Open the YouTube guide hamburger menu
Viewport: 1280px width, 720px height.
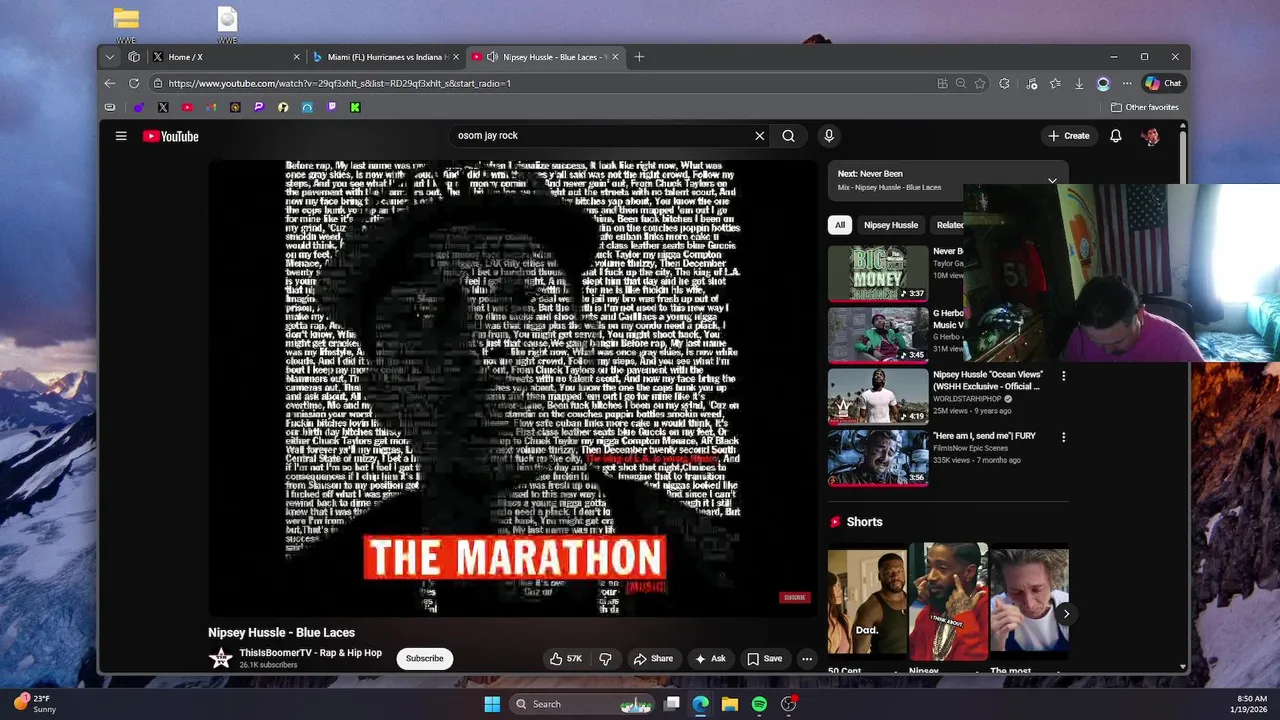click(121, 136)
